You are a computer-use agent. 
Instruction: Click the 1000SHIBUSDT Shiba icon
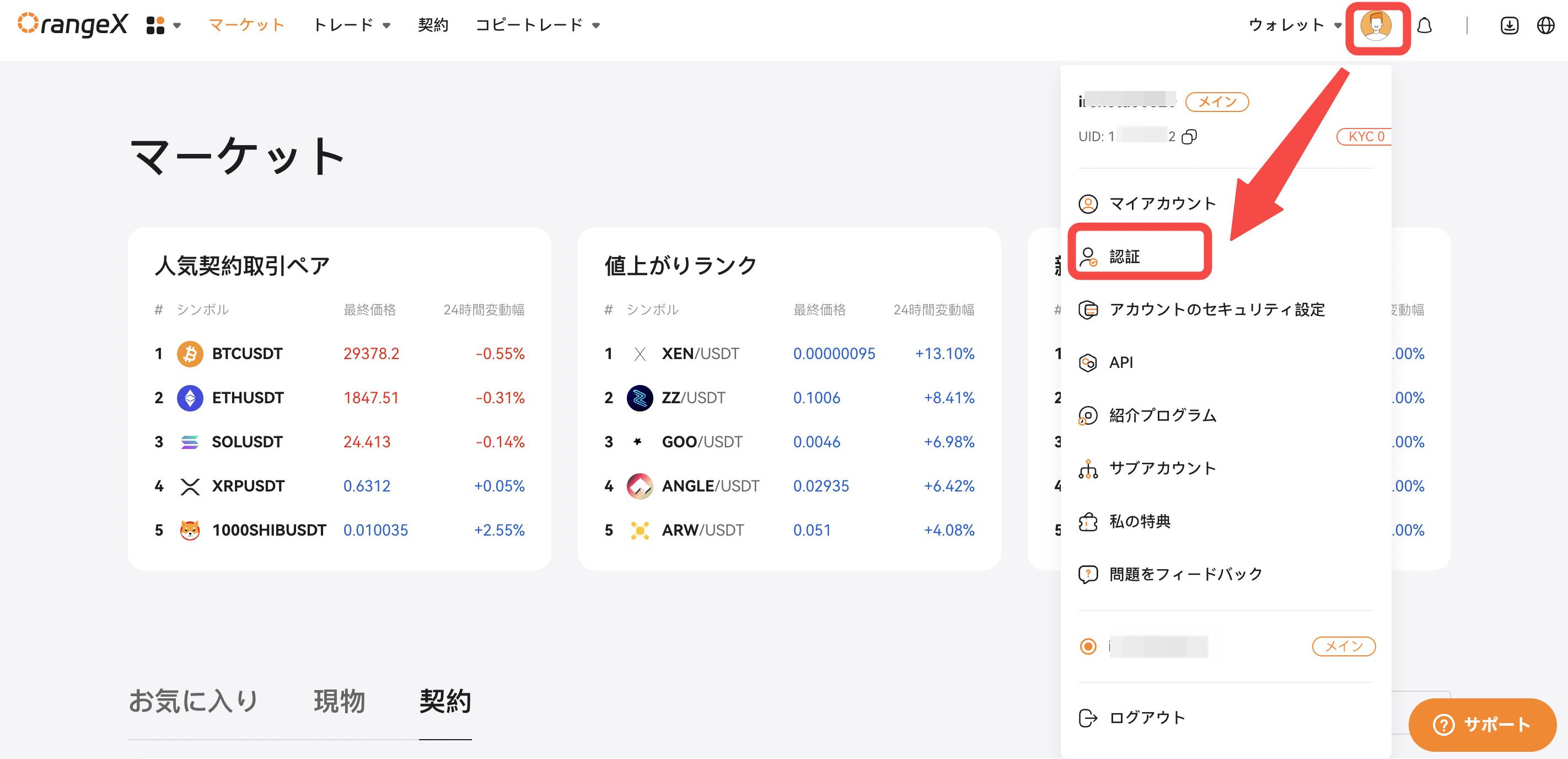point(190,530)
